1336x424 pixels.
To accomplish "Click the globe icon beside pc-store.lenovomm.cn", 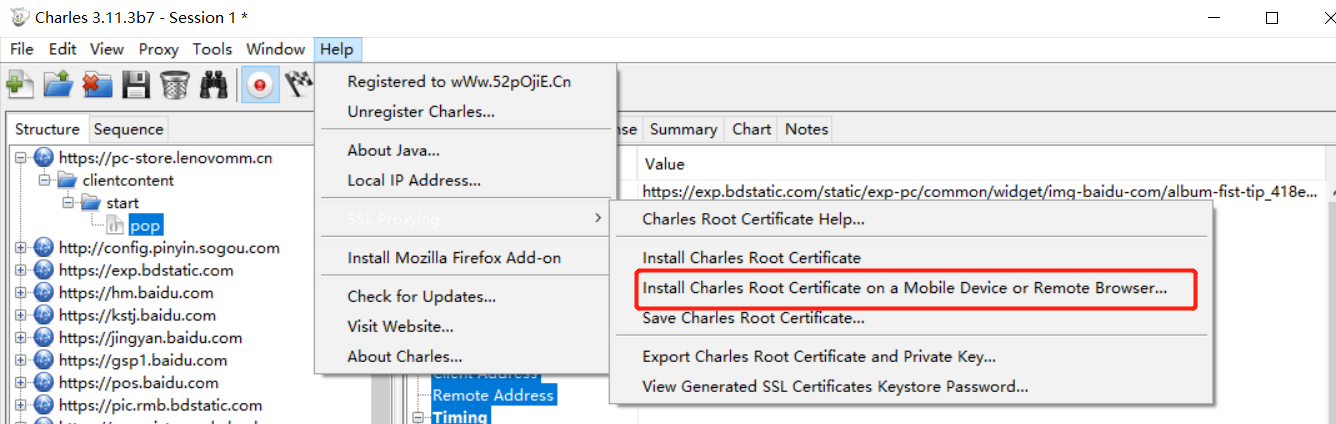I will point(43,158).
